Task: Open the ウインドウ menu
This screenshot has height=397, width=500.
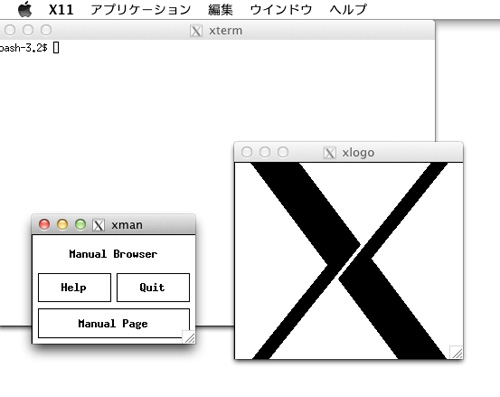Action: [281, 10]
